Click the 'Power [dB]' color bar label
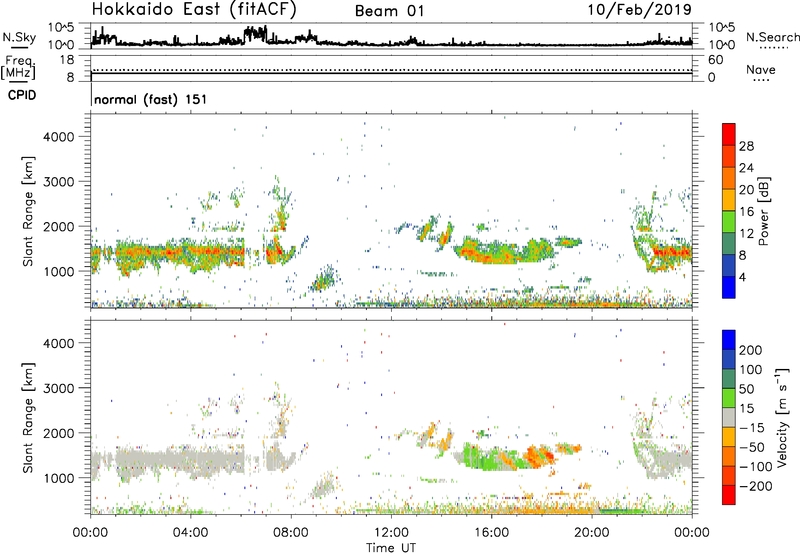800x554 pixels. pyautogui.click(x=763, y=211)
